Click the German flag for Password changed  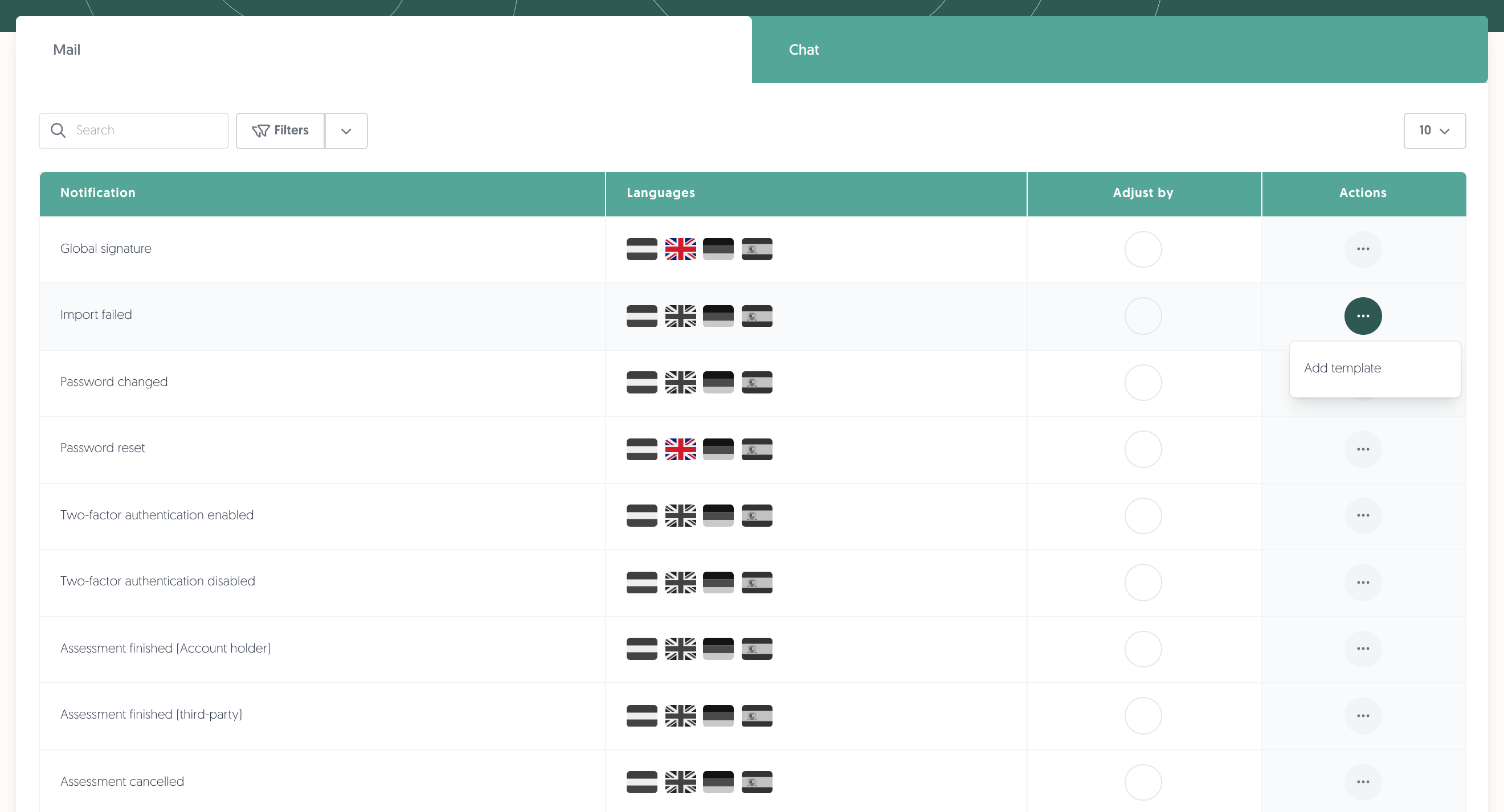click(x=718, y=382)
